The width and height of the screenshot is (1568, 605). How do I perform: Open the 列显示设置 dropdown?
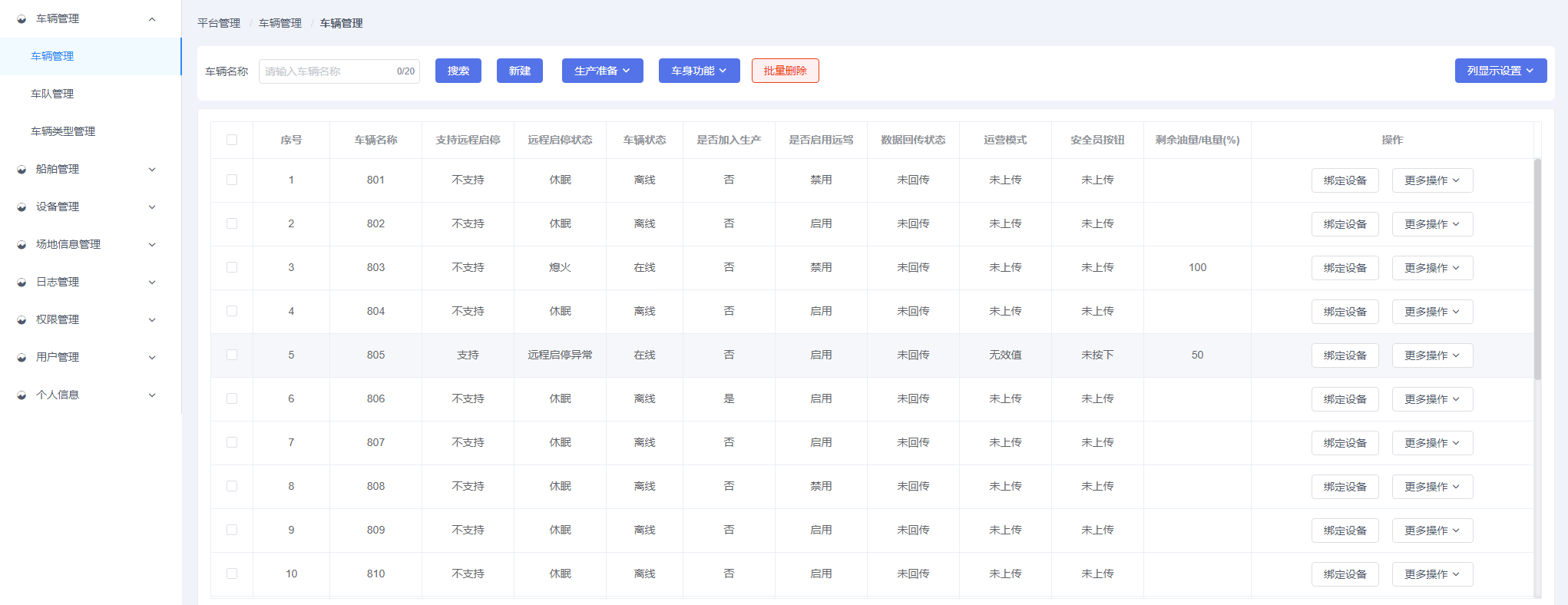1500,71
